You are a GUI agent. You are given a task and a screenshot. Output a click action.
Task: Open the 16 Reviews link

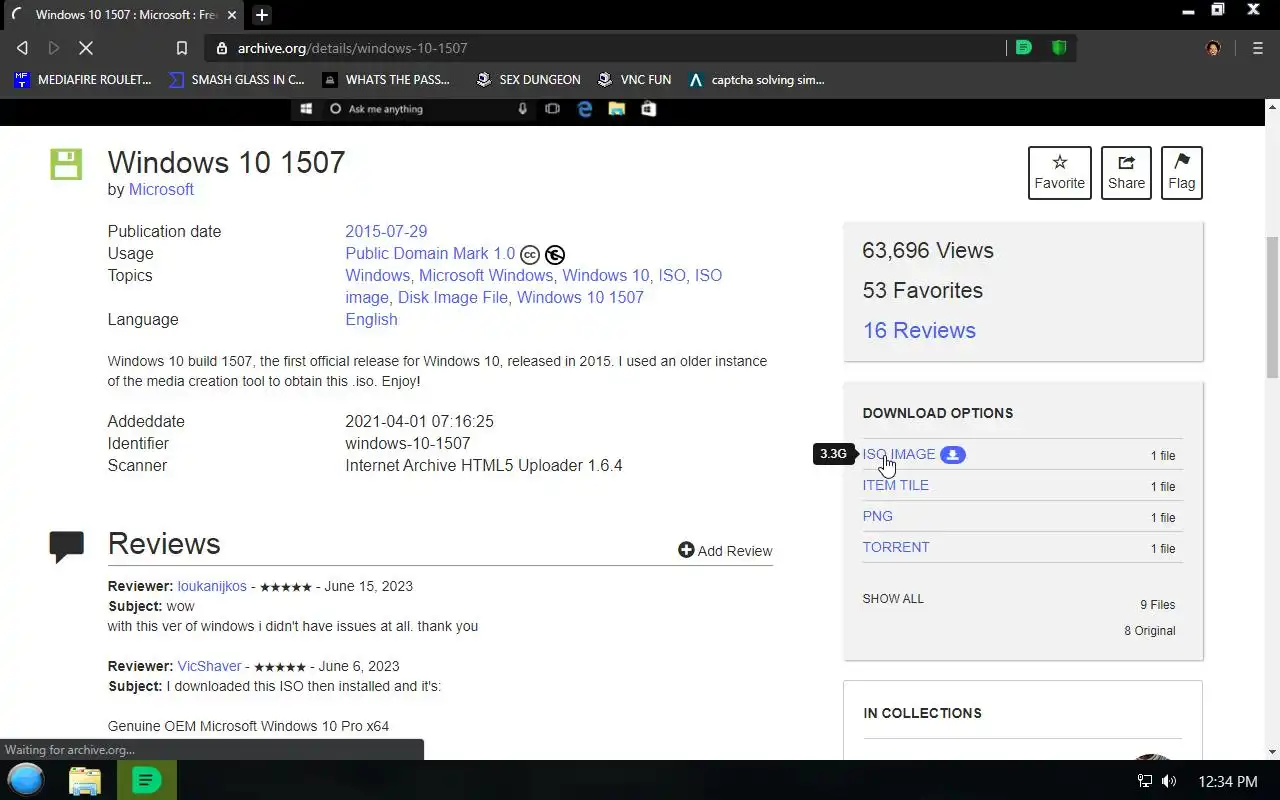(919, 330)
